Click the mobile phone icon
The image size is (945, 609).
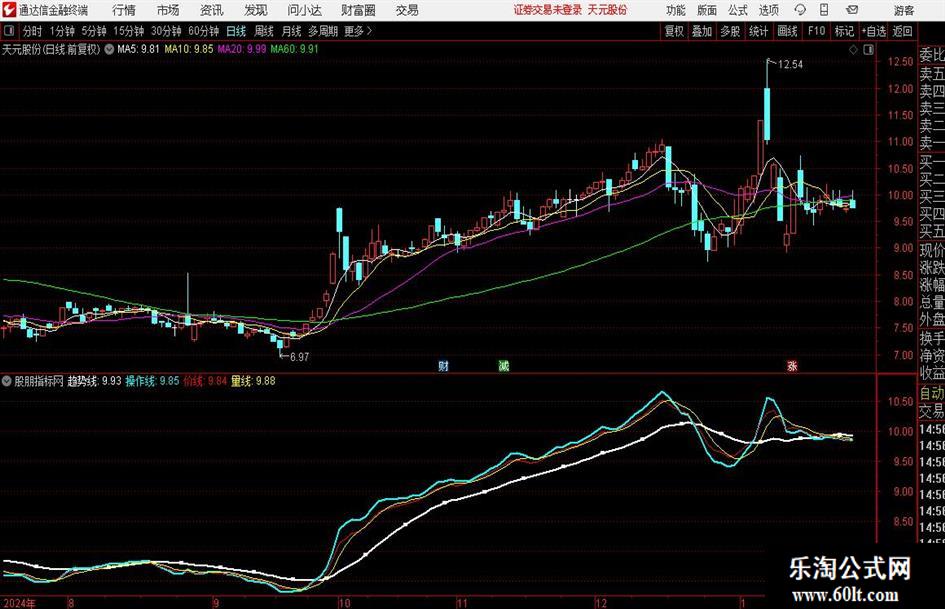click(x=824, y=10)
